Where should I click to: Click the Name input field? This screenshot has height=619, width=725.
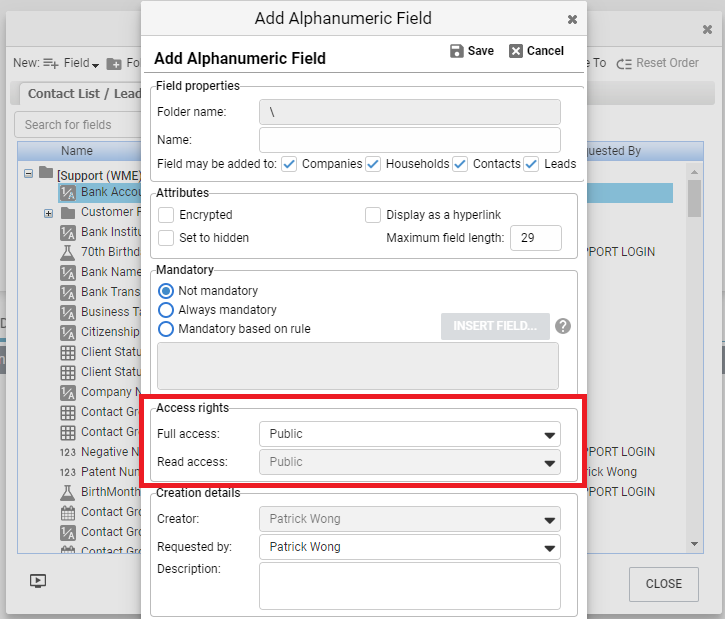[x=410, y=140]
